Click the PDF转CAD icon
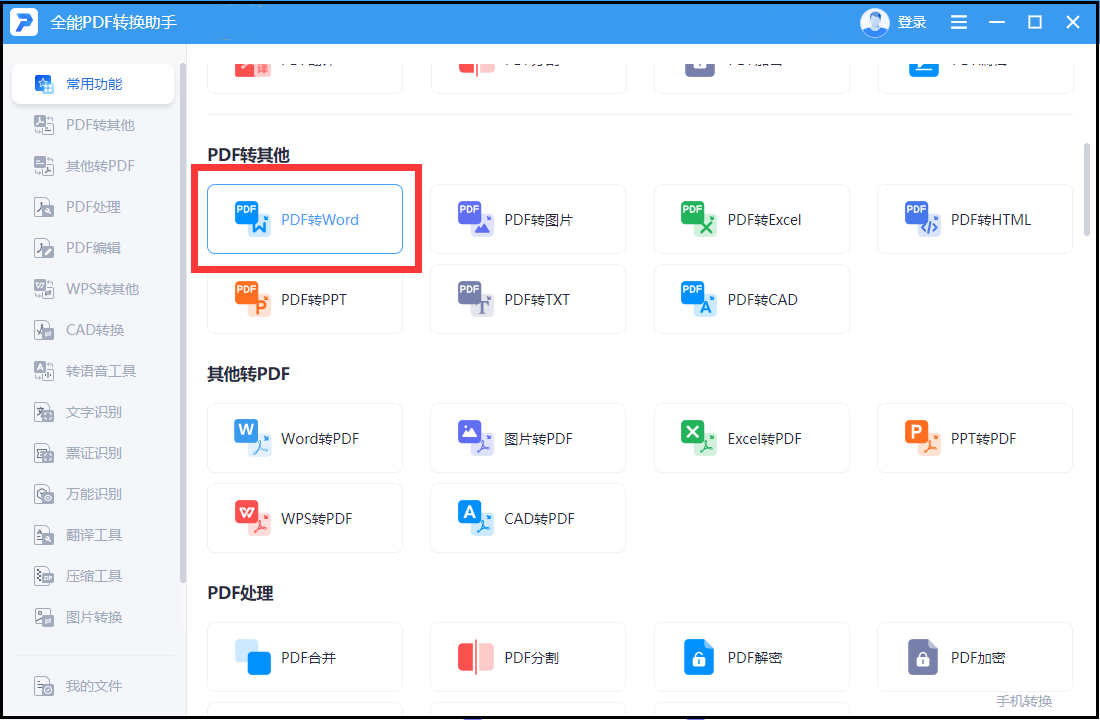 [699, 298]
